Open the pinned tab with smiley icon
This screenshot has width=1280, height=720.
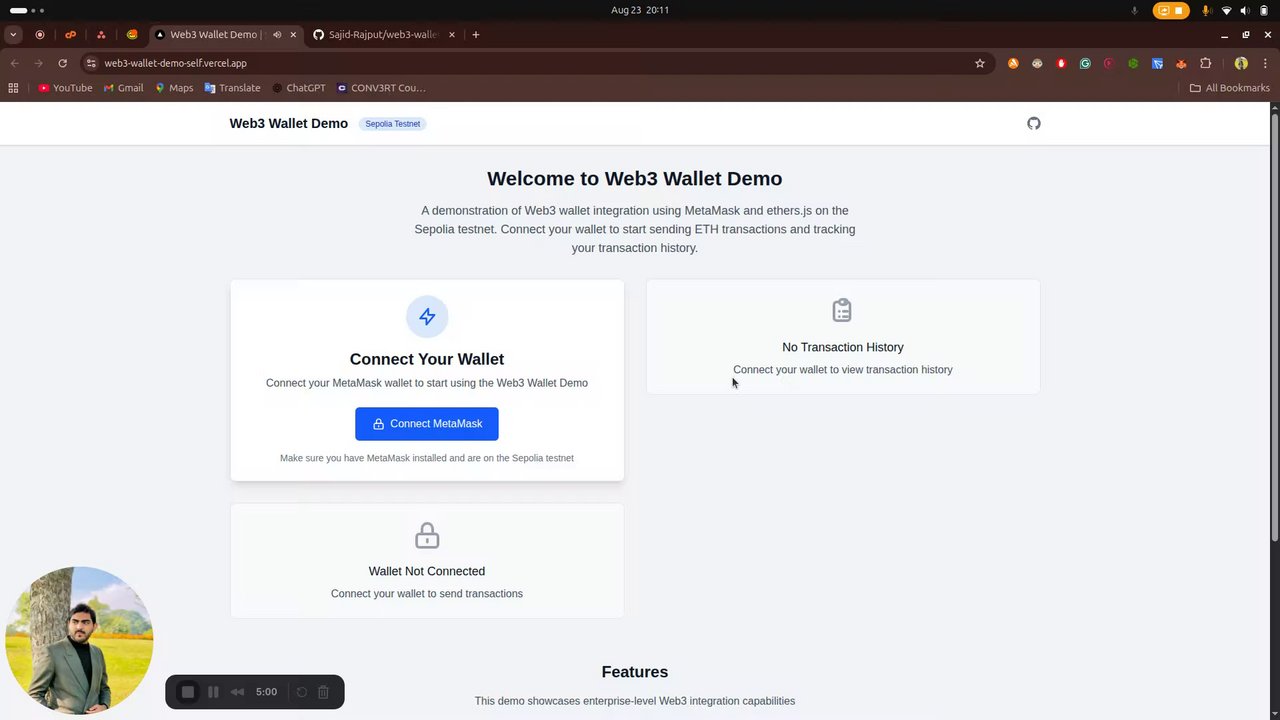coord(132,34)
